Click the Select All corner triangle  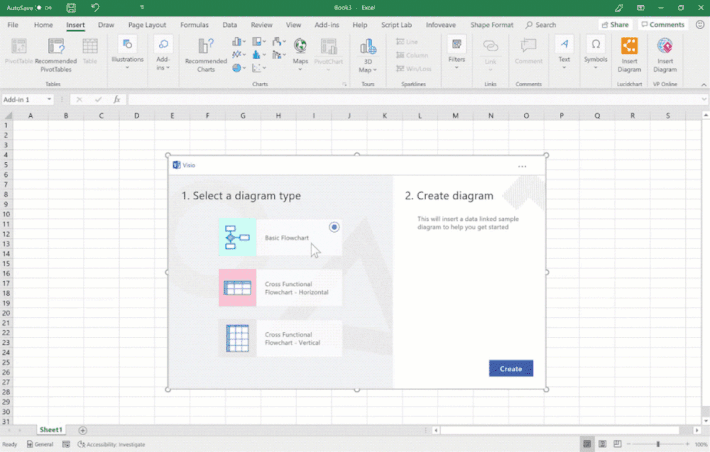pos(8,115)
